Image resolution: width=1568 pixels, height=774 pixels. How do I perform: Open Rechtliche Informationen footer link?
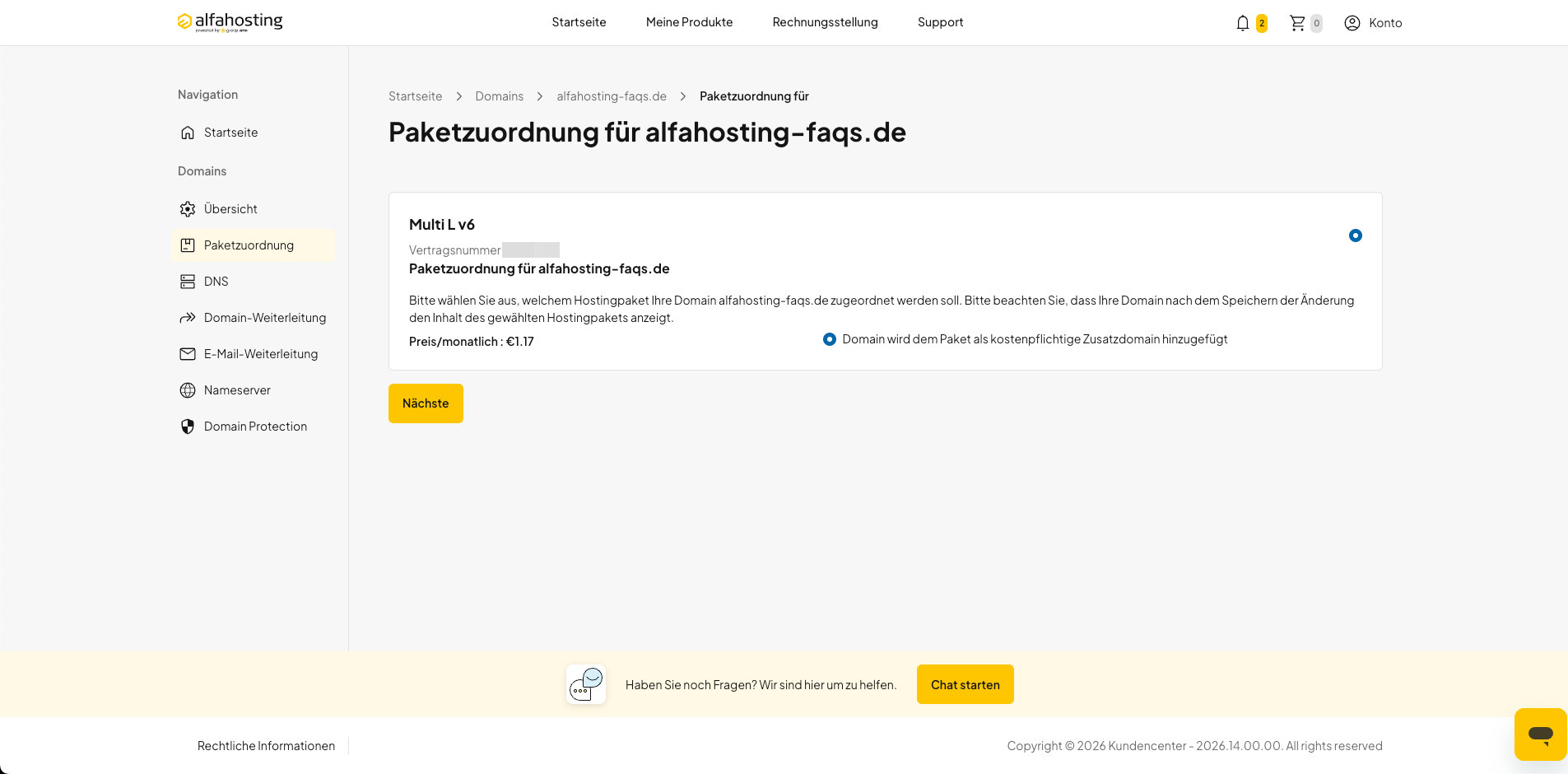(266, 746)
